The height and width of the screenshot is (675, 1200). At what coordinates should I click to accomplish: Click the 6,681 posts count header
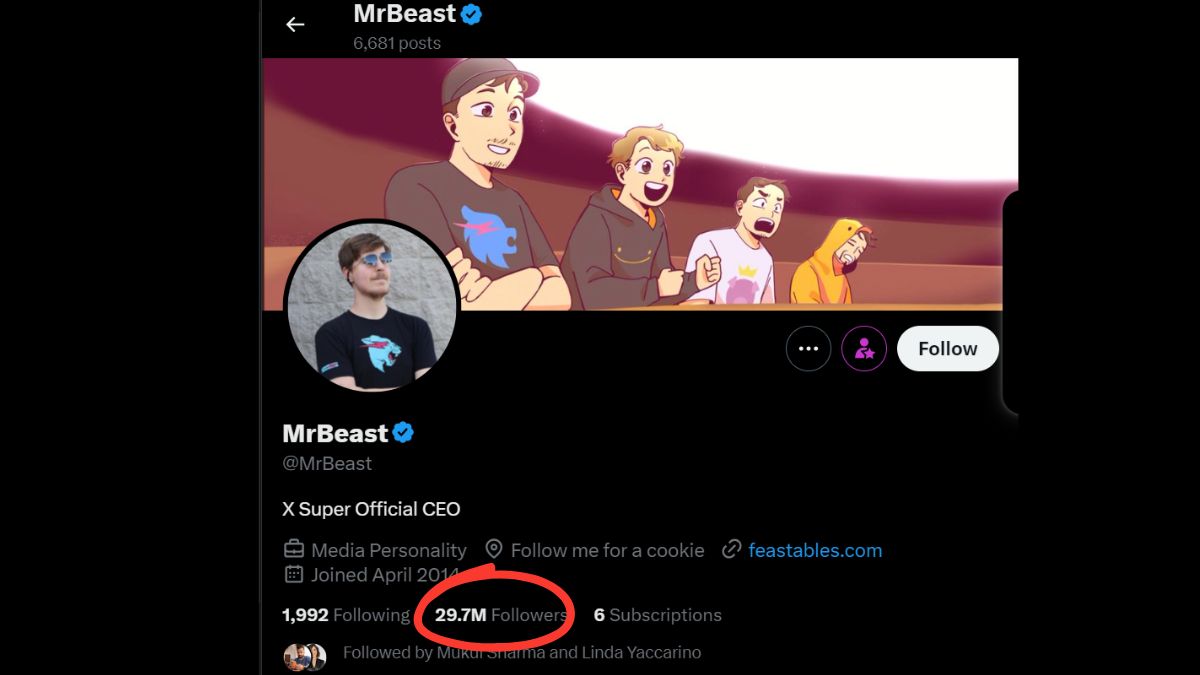coord(396,43)
